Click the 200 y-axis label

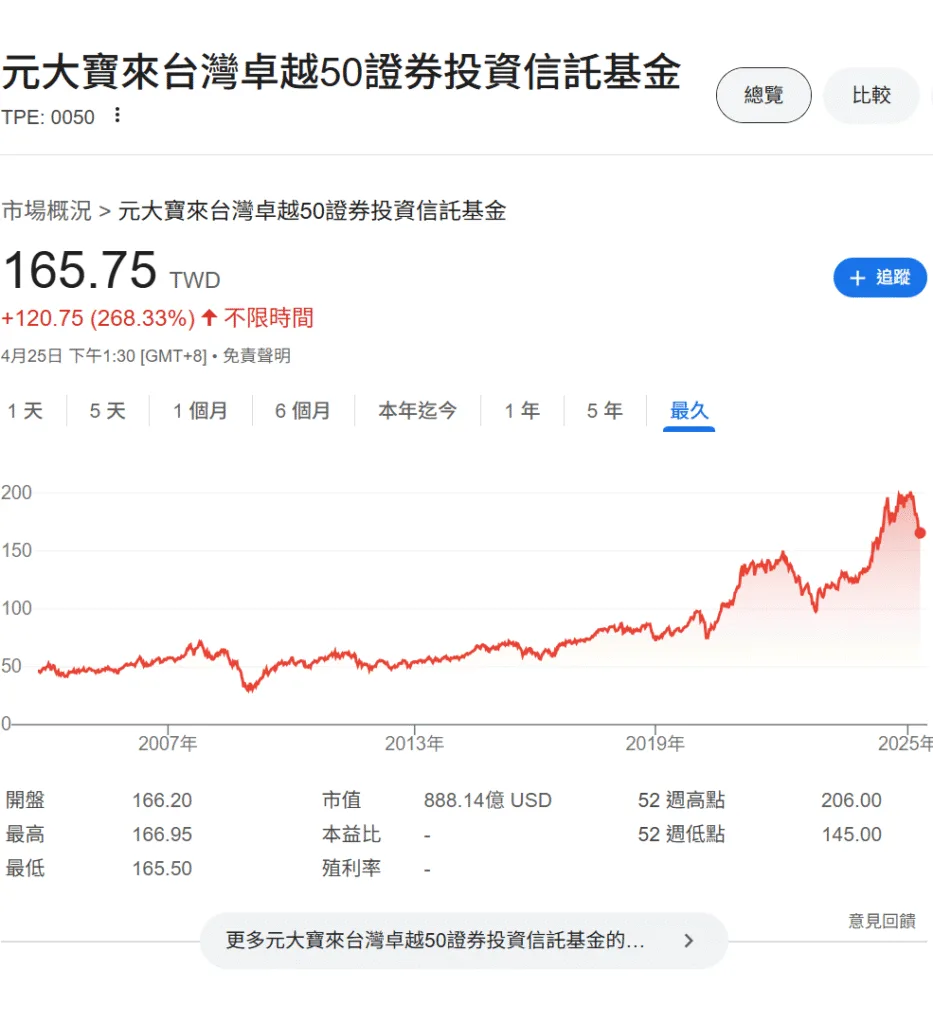coord(16,492)
